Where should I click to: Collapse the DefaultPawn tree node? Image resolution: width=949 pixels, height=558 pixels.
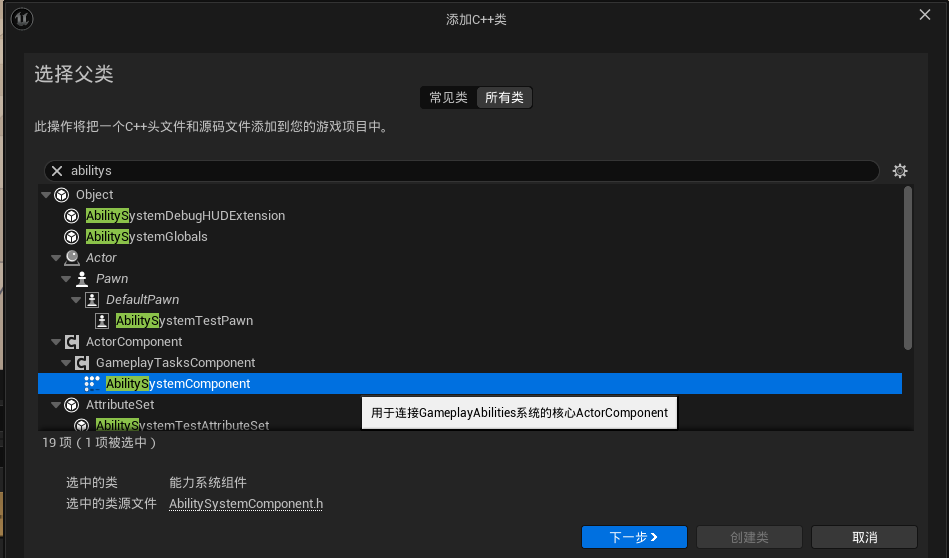coord(76,300)
